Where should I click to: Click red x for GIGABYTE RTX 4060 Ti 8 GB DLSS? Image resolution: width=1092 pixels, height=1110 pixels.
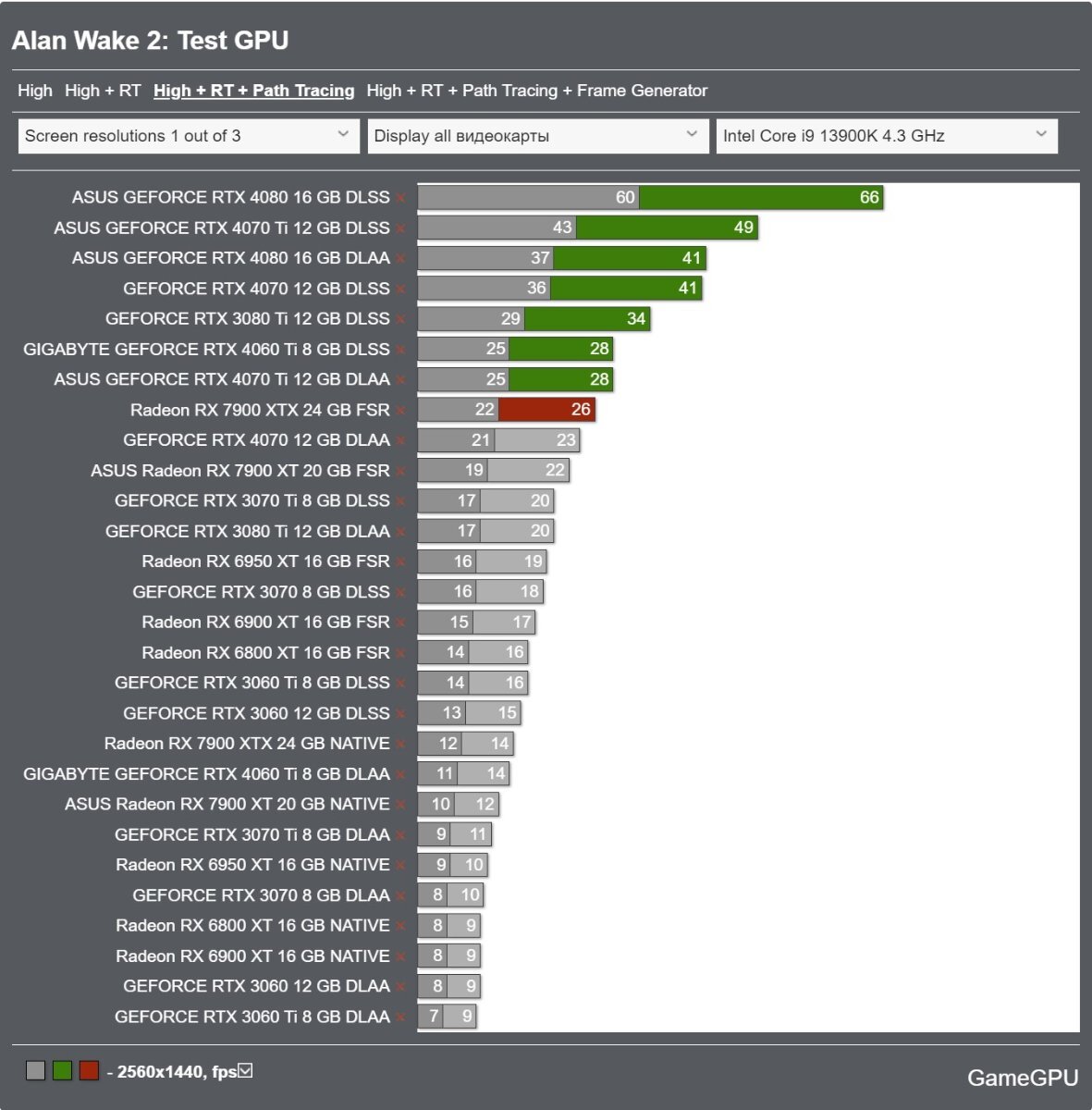[x=400, y=350]
